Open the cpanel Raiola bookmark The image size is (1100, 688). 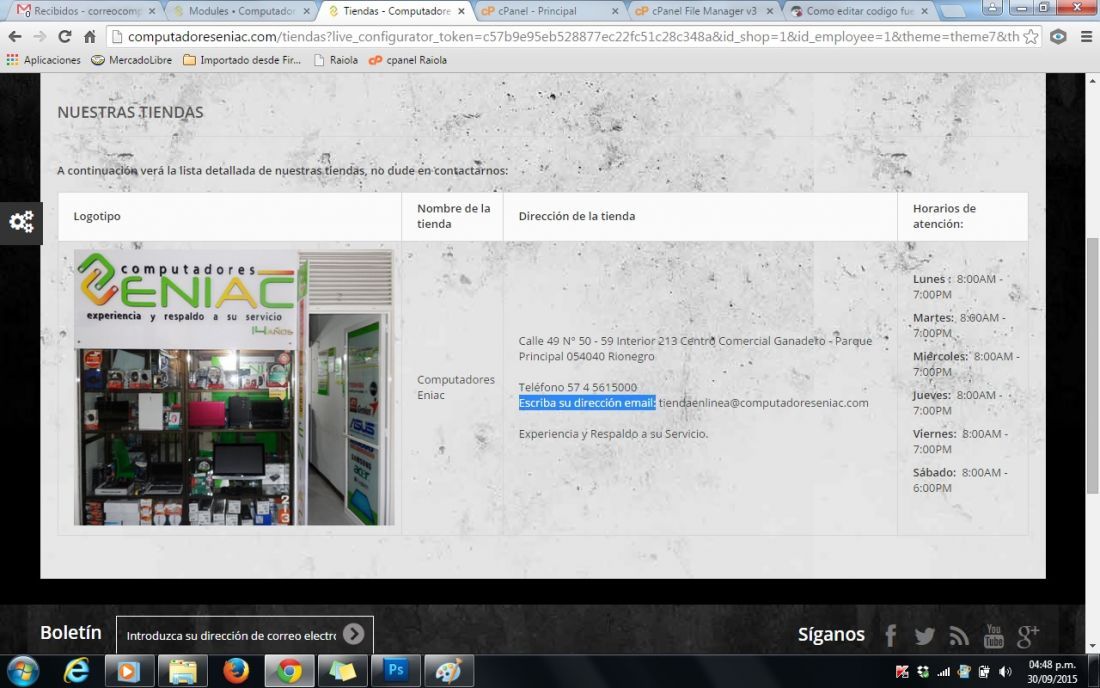click(408, 60)
